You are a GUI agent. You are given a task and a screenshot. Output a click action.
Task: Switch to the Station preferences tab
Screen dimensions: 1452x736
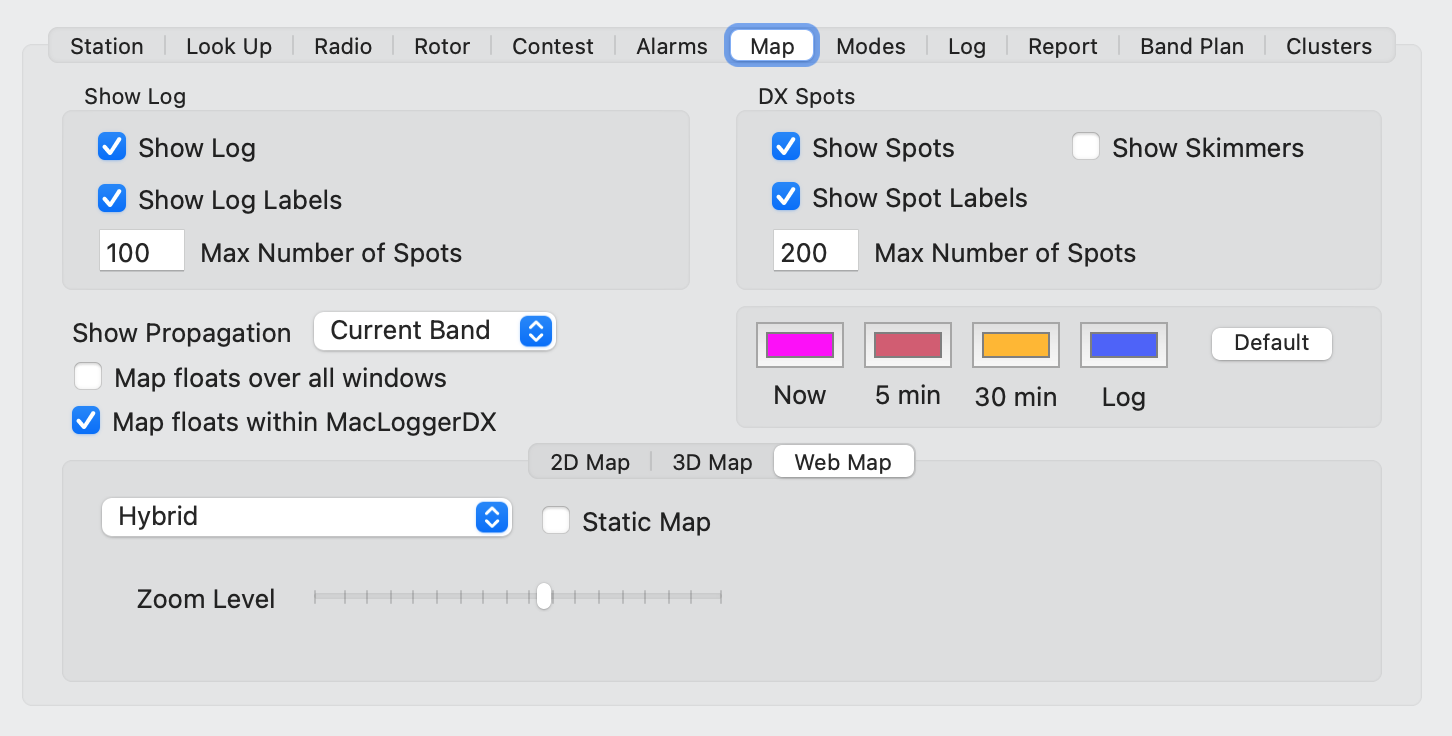[x=106, y=45]
